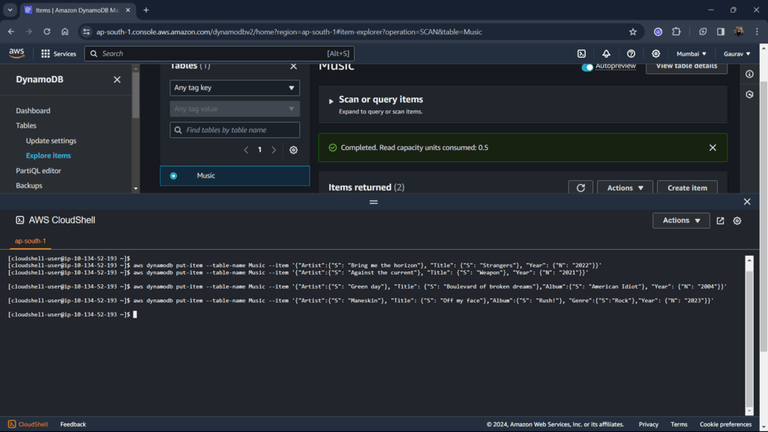Open Update settings in sidebar
This screenshot has height=432, width=768.
[x=51, y=141]
